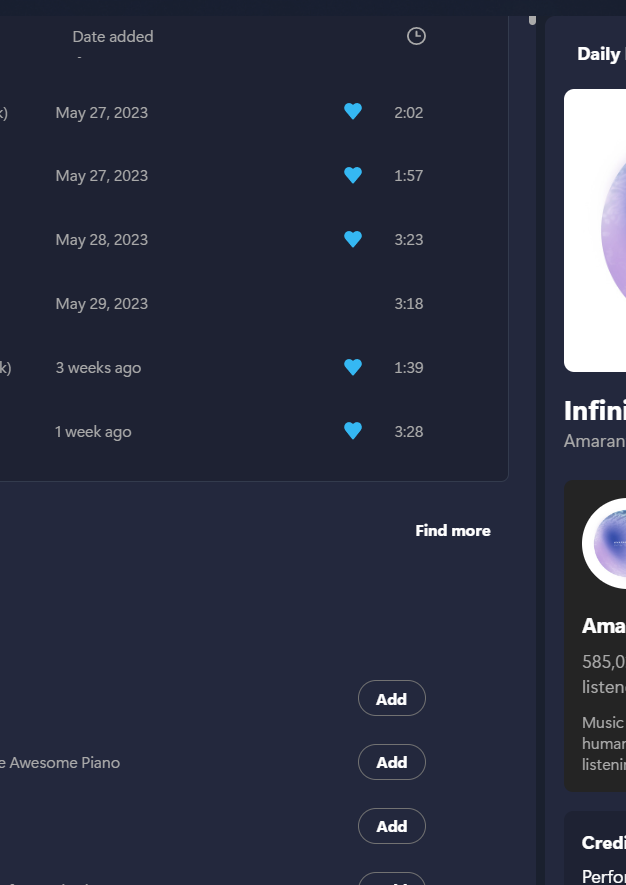Click the track list scrollbar at the top right
This screenshot has width=626, height=885.
[x=532, y=19]
